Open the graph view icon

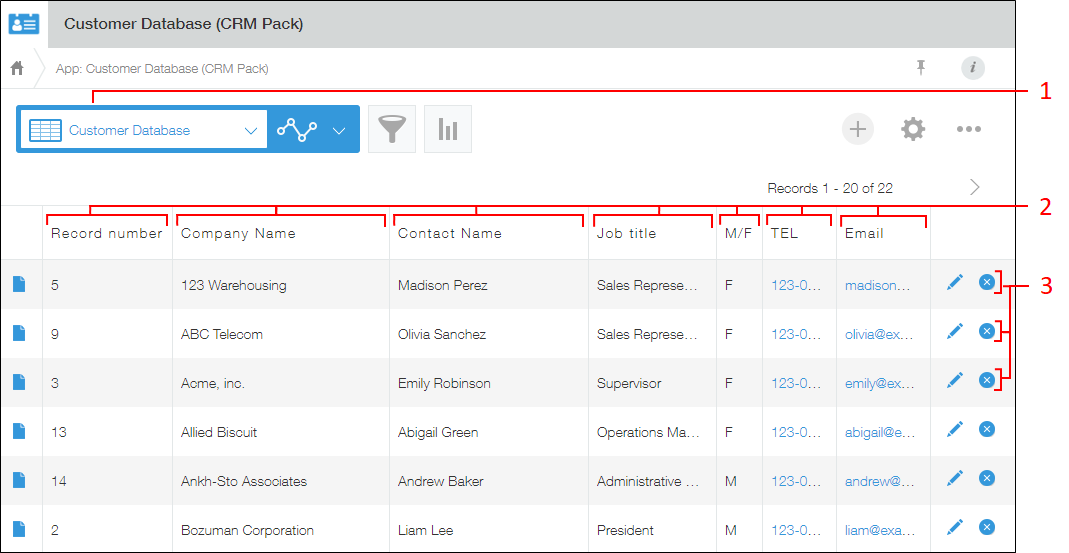click(297, 129)
